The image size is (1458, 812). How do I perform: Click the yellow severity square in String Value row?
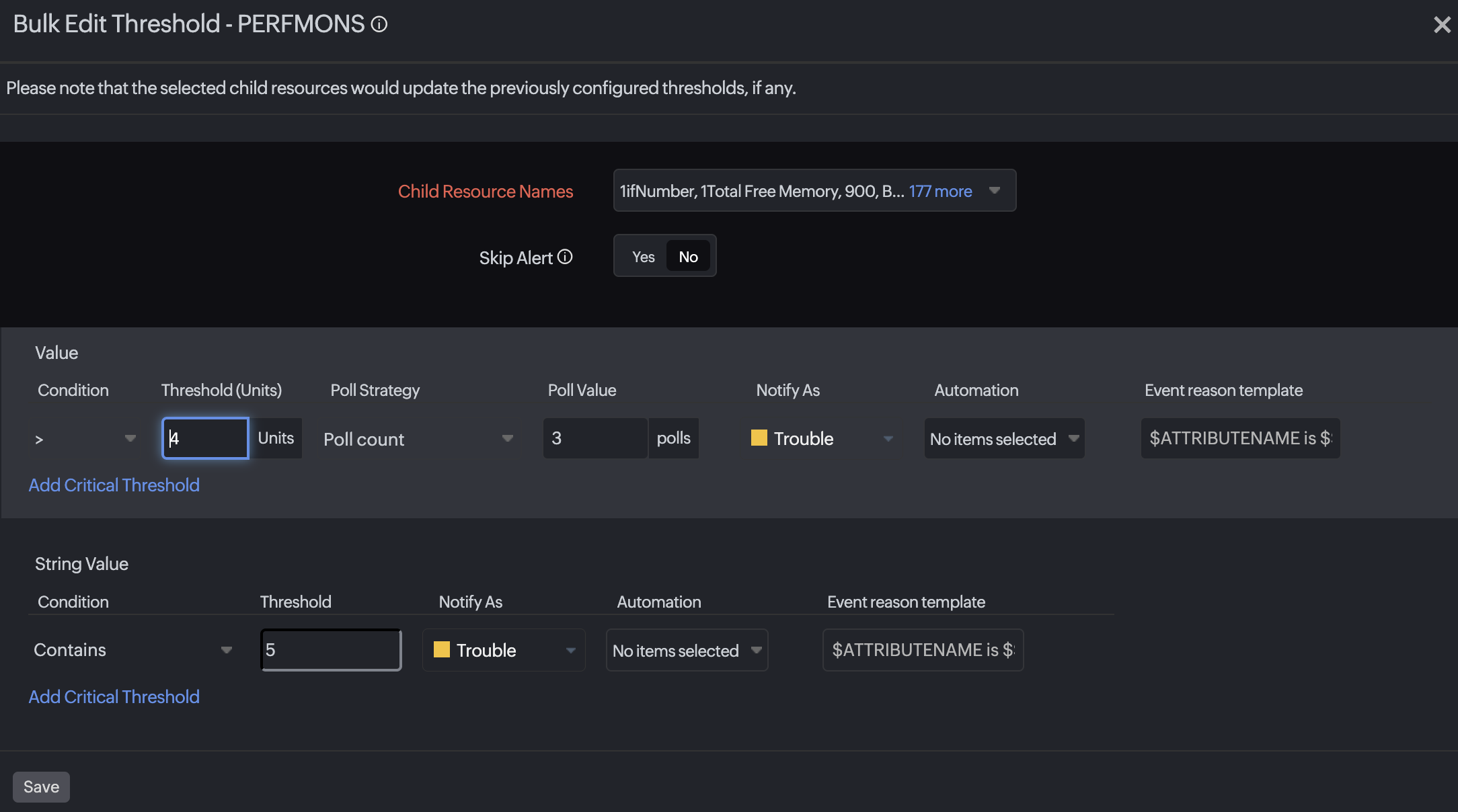point(442,650)
